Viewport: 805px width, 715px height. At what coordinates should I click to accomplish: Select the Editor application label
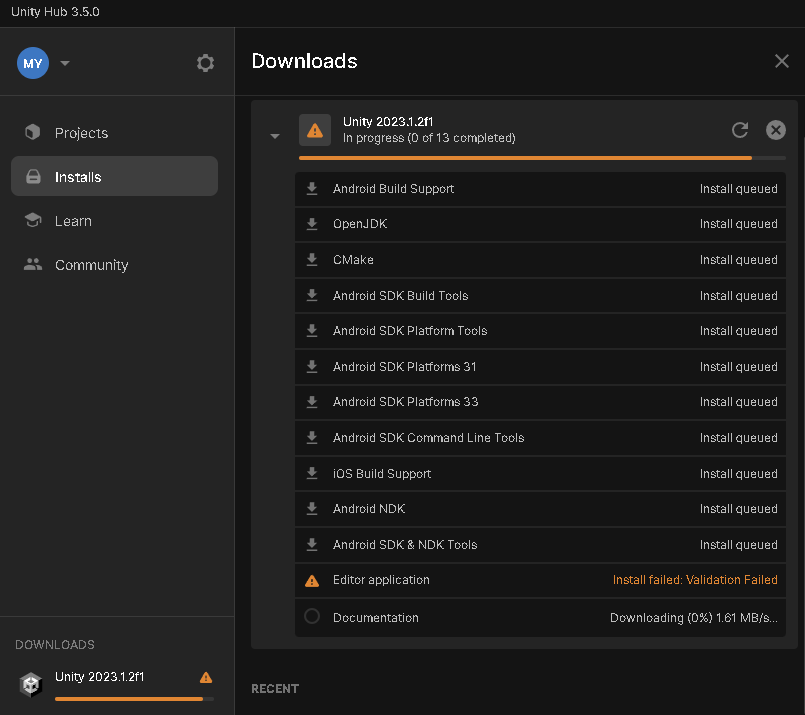[381, 580]
